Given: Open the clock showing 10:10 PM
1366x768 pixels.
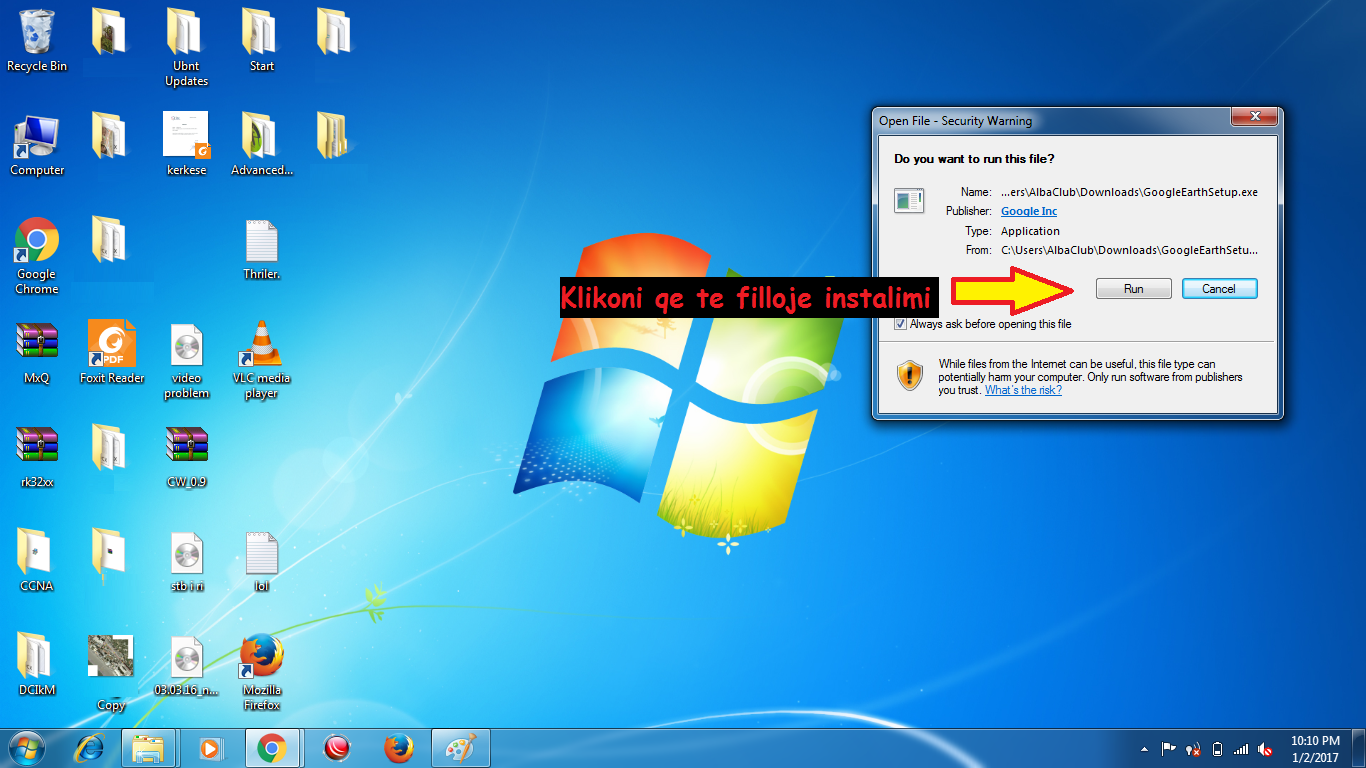Looking at the screenshot, I should (1315, 749).
